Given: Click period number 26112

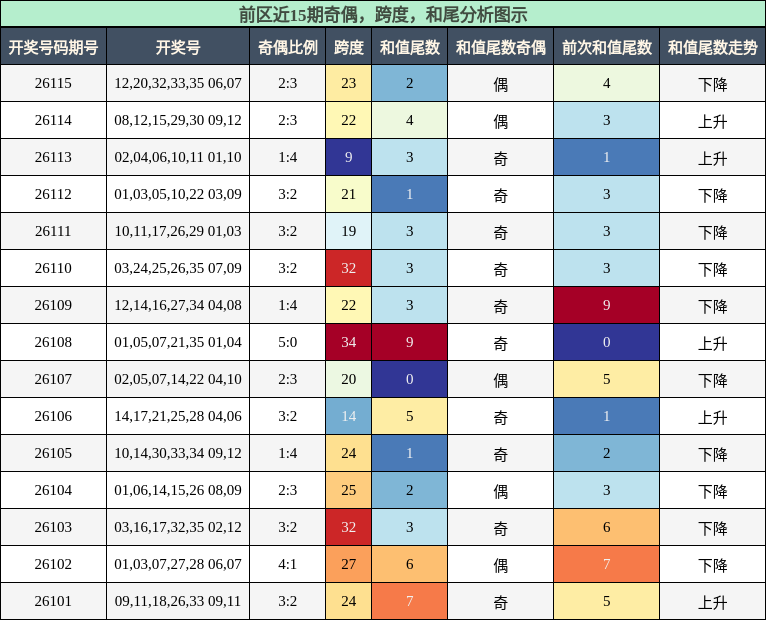Looking at the screenshot, I should (x=53, y=194).
